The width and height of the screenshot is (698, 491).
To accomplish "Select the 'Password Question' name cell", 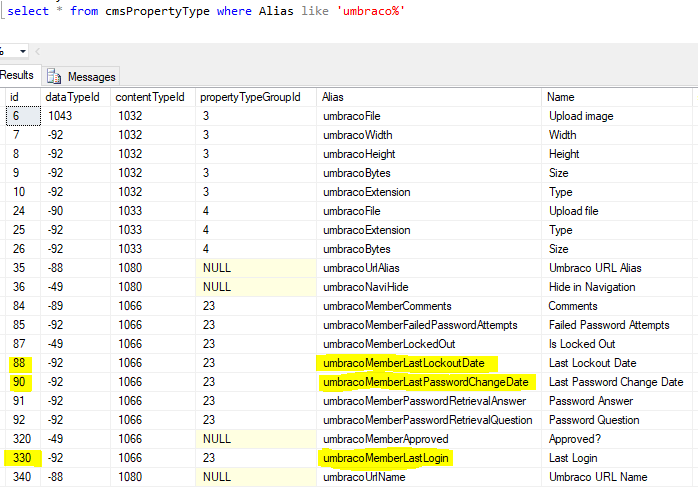I will tap(617, 420).
